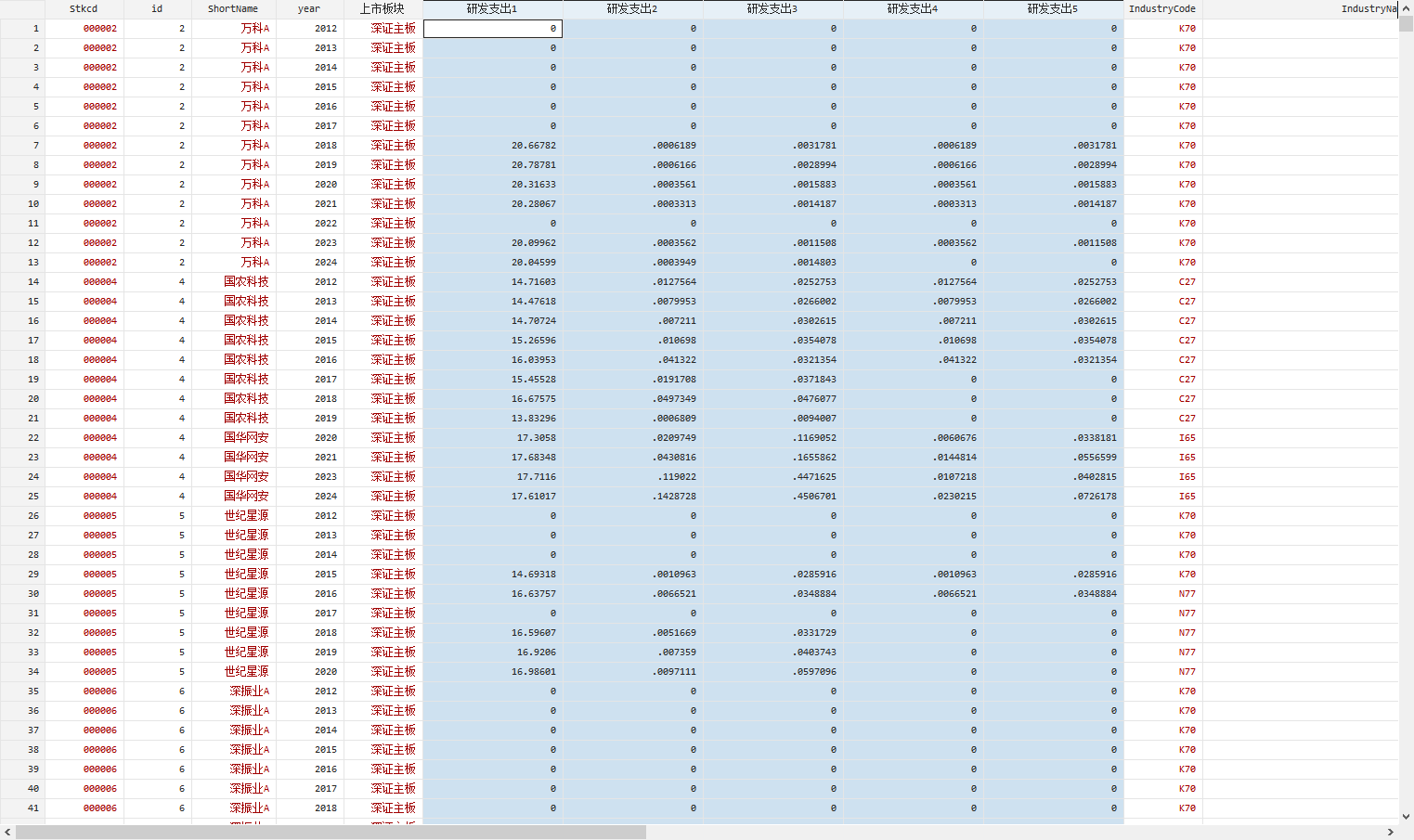The width and height of the screenshot is (1414, 840).
Task: Click the scroll-down arrow on vertical scrollbar
Action: [x=1406, y=817]
